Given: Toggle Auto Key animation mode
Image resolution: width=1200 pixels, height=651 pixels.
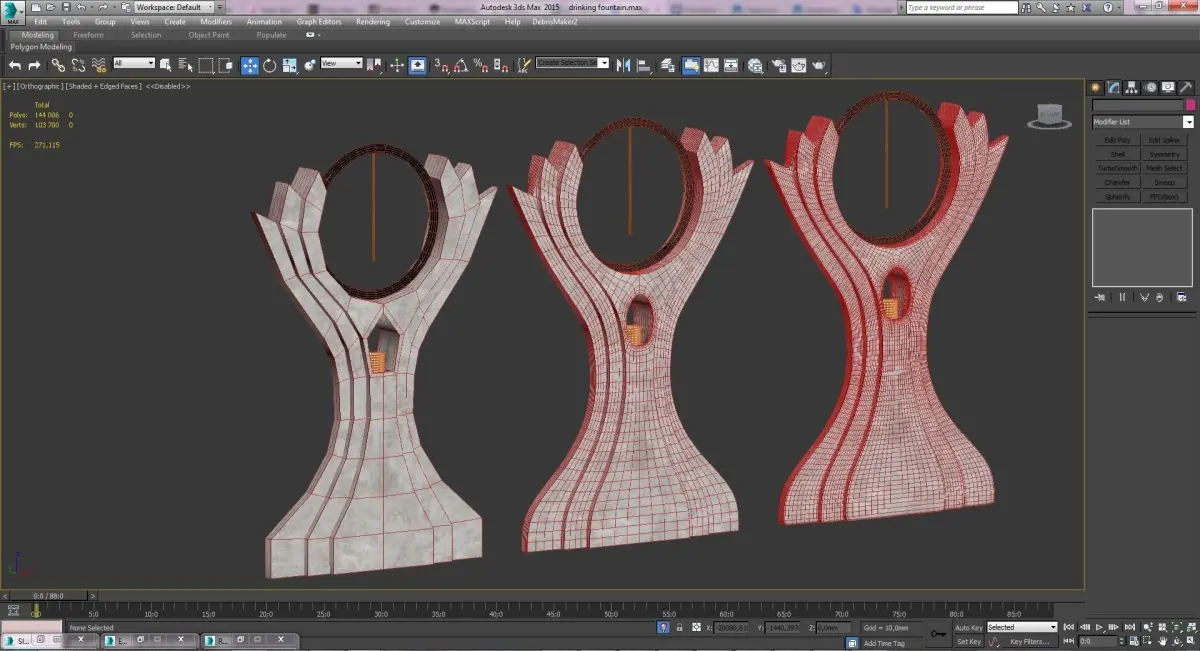Looking at the screenshot, I should [969, 627].
